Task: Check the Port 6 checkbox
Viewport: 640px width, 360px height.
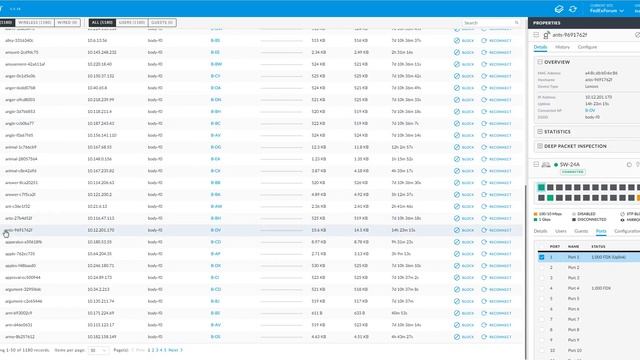Action: [x=542, y=309]
